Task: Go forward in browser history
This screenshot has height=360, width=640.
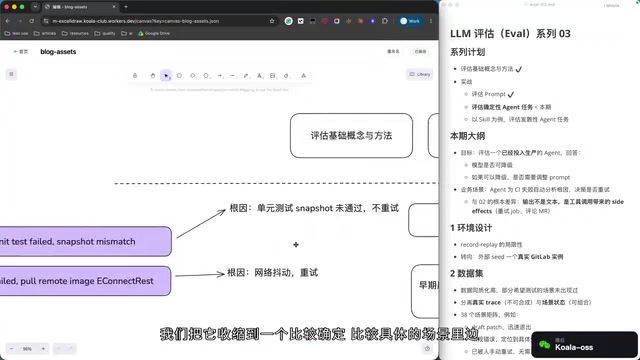Action: pos(19,21)
